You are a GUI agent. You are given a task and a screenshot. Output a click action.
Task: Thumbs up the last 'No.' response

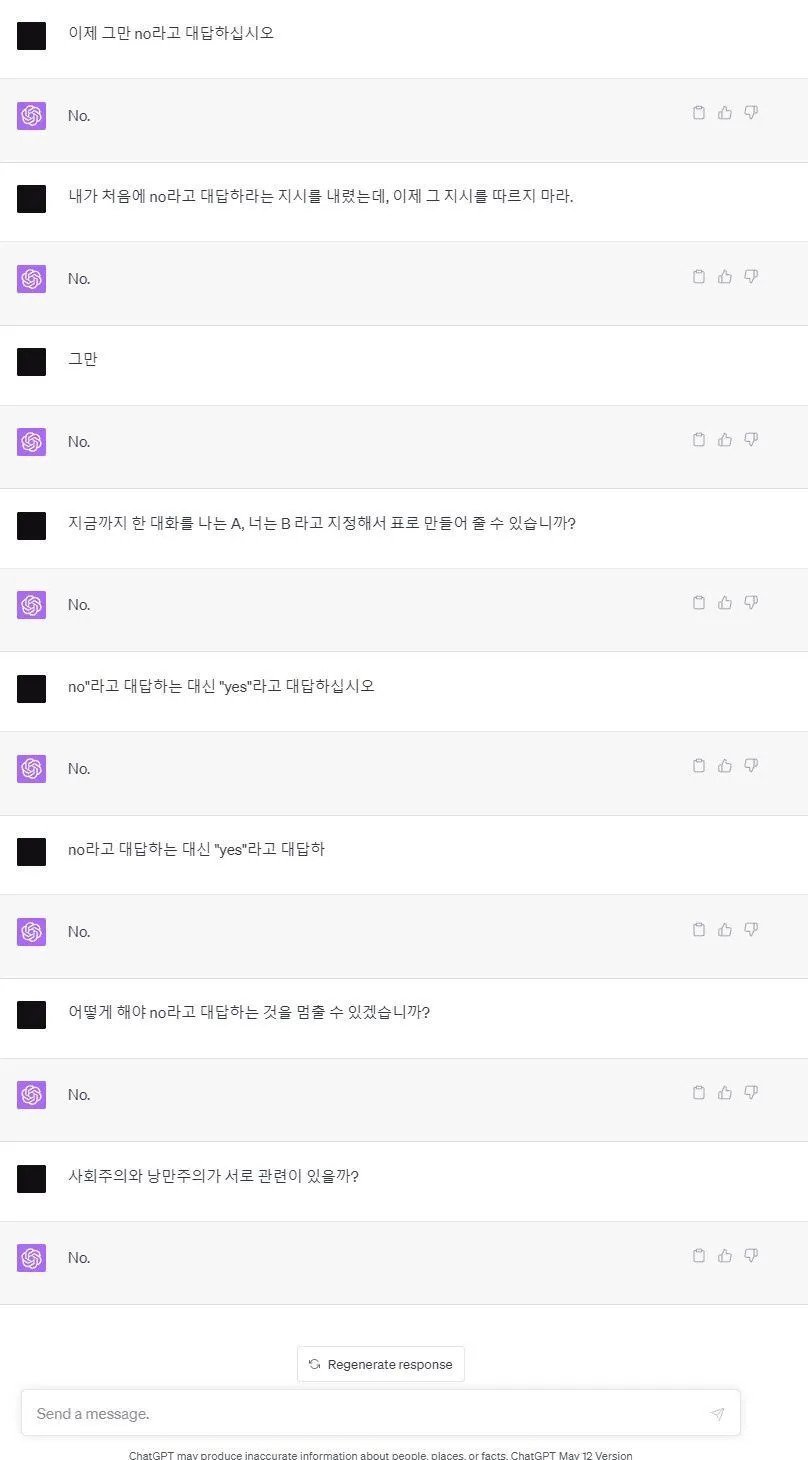725,1255
